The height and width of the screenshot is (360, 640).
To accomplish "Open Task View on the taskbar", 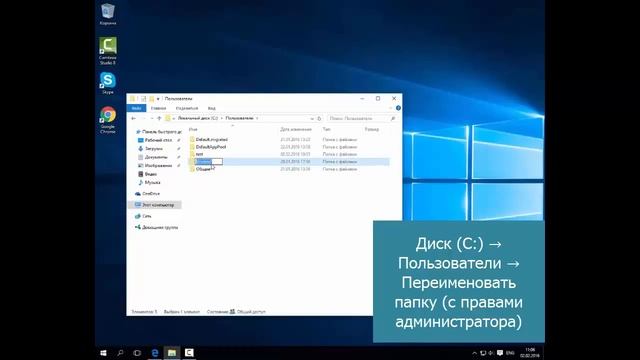I will point(137,353).
